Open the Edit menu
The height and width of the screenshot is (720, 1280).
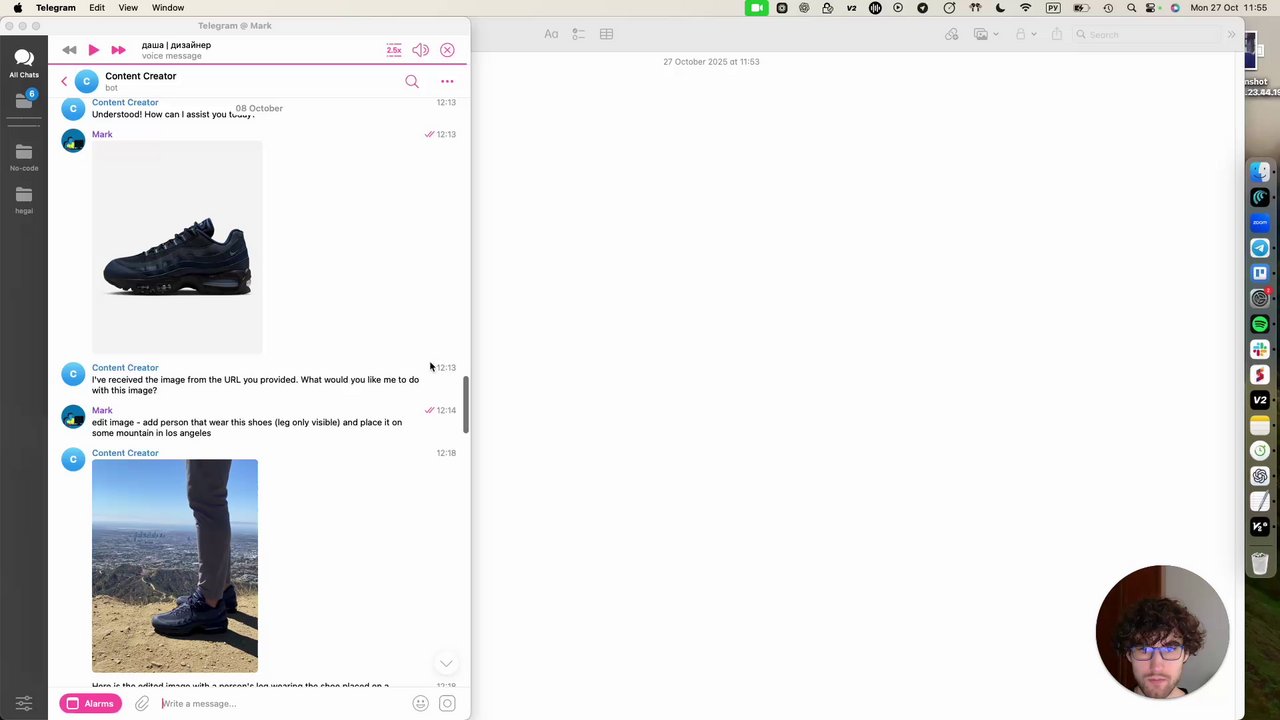[x=97, y=8]
